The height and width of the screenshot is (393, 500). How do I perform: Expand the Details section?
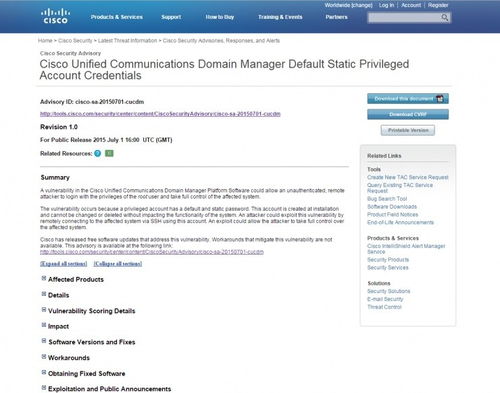(x=44, y=294)
